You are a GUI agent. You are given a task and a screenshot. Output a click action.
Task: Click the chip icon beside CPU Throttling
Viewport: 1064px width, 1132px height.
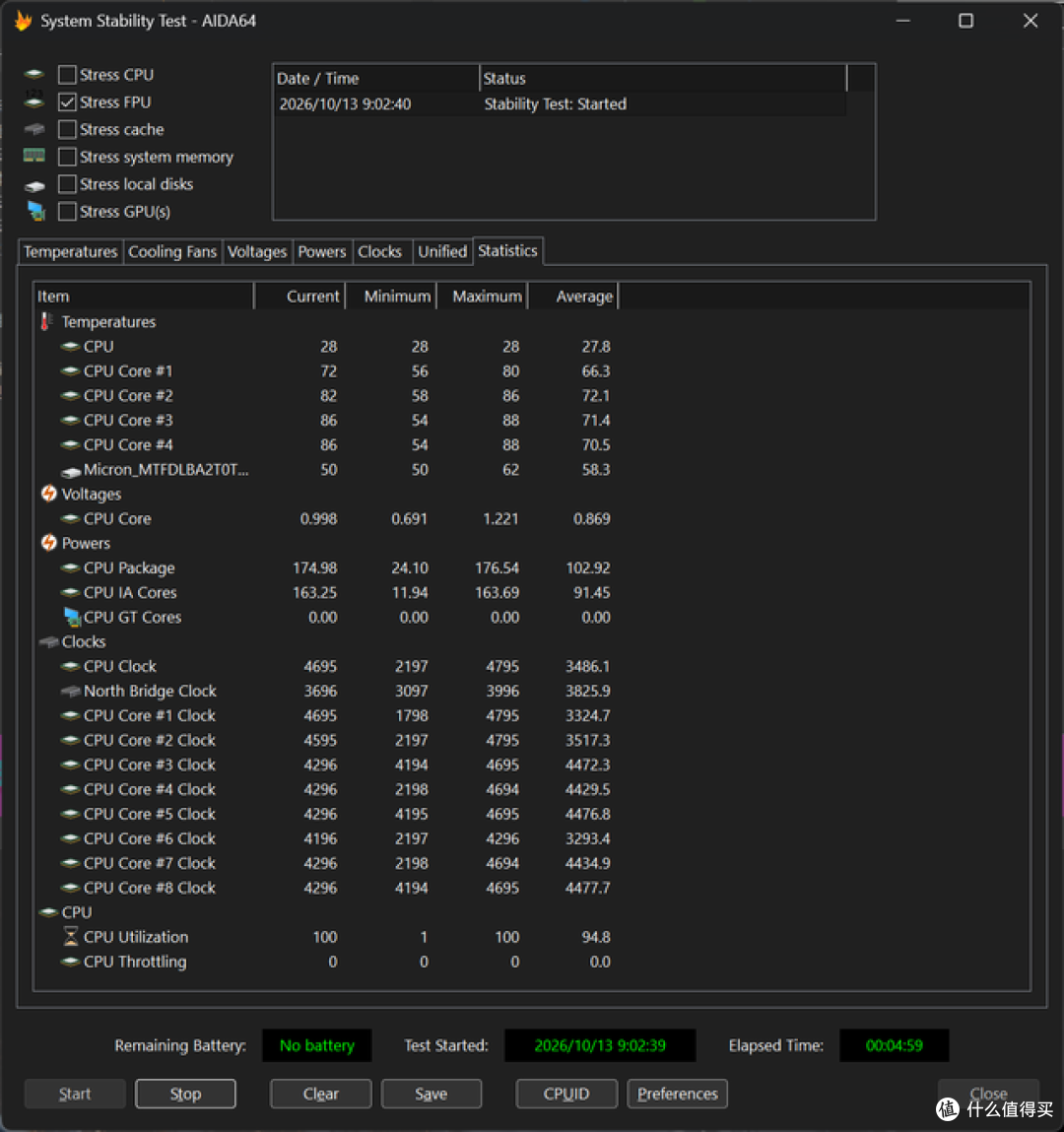pos(70,962)
